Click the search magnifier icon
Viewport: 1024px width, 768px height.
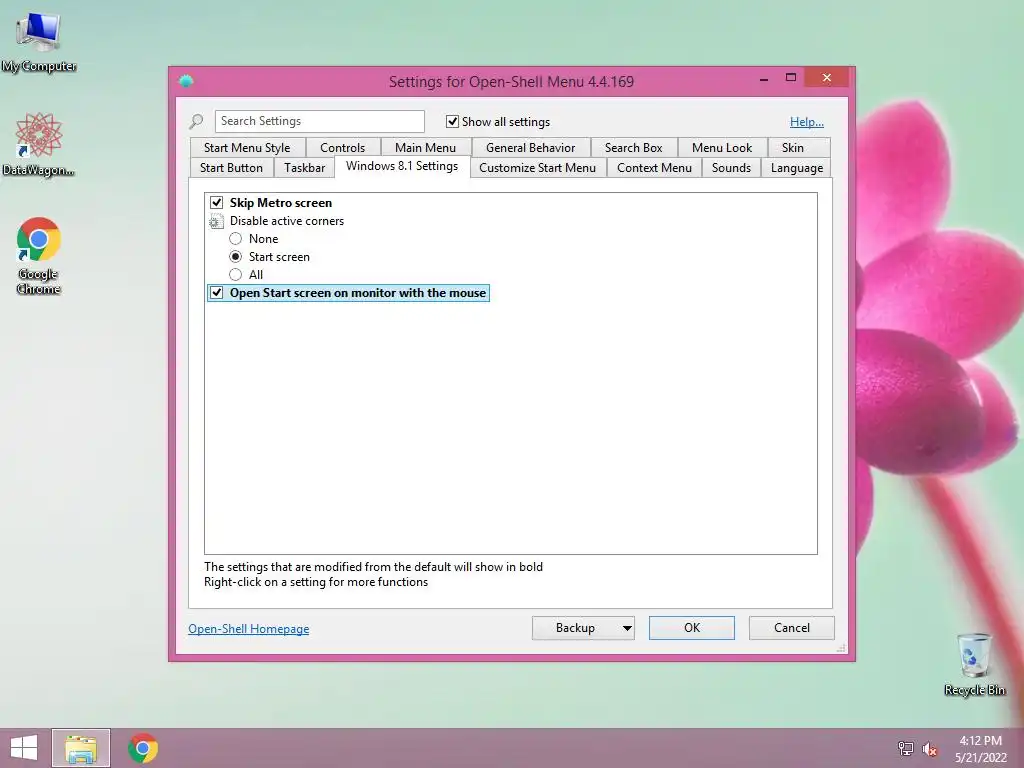tap(196, 121)
